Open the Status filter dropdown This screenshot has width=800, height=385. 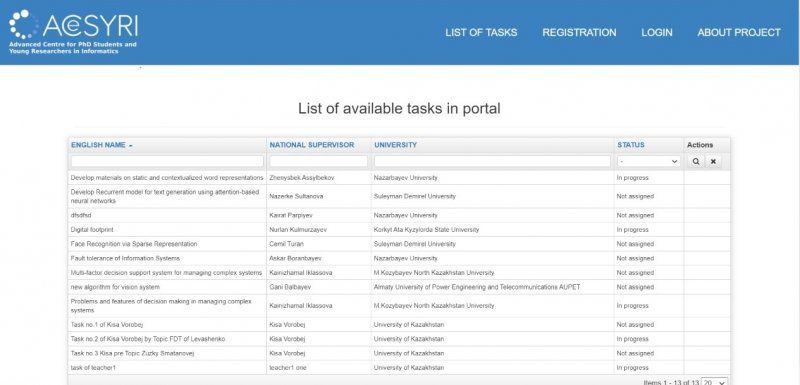pyautogui.click(x=648, y=162)
